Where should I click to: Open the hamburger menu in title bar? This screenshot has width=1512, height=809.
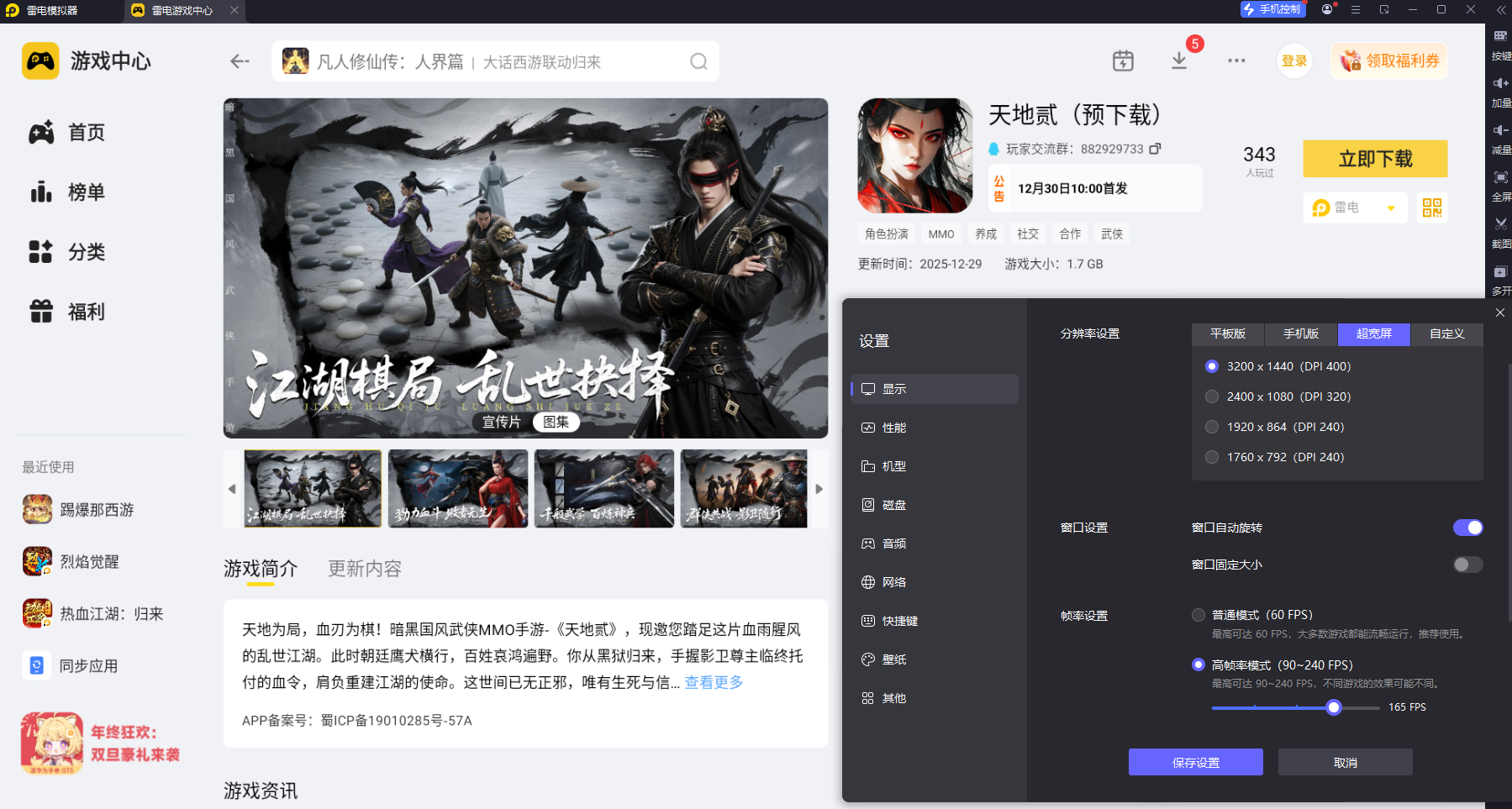pyautogui.click(x=1356, y=9)
